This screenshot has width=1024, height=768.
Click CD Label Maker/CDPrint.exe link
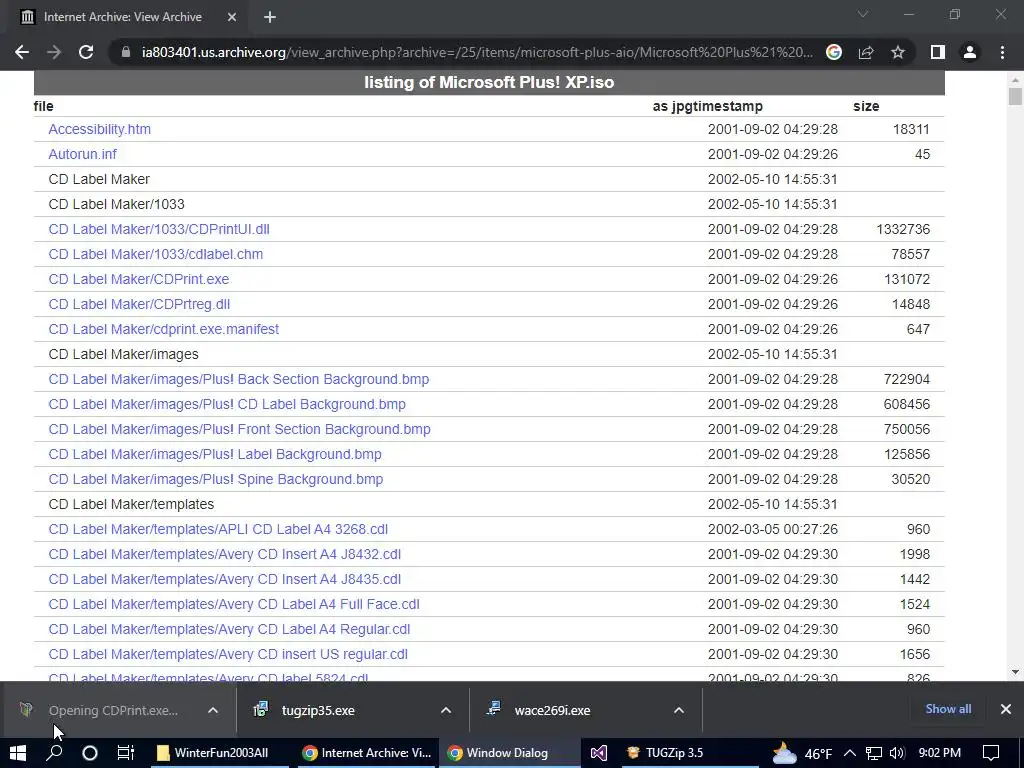(x=138, y=279)
